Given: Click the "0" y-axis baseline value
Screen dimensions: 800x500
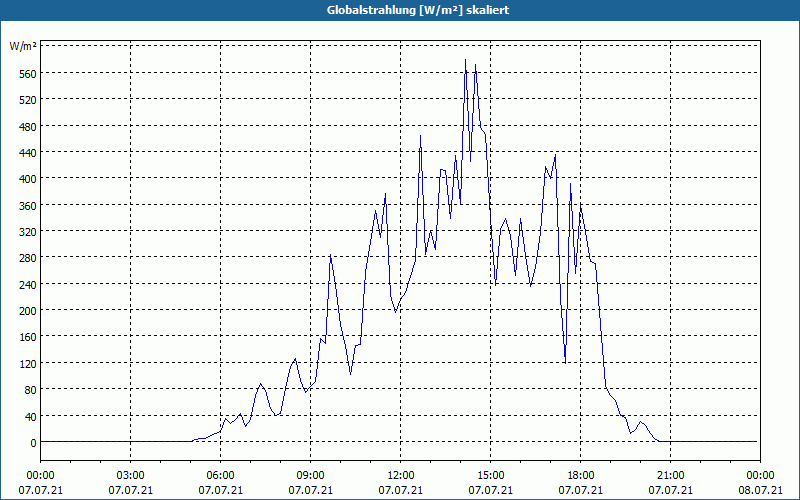Looking at the screenshot, I should [x=34, y=443].
